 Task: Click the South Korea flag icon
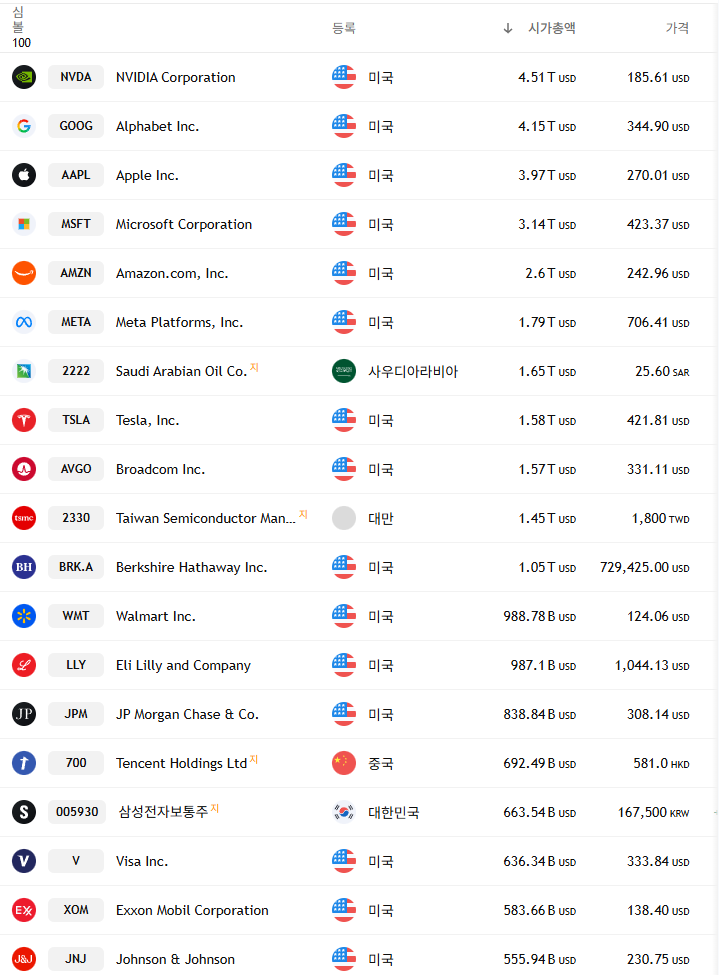tap(344, 812)
